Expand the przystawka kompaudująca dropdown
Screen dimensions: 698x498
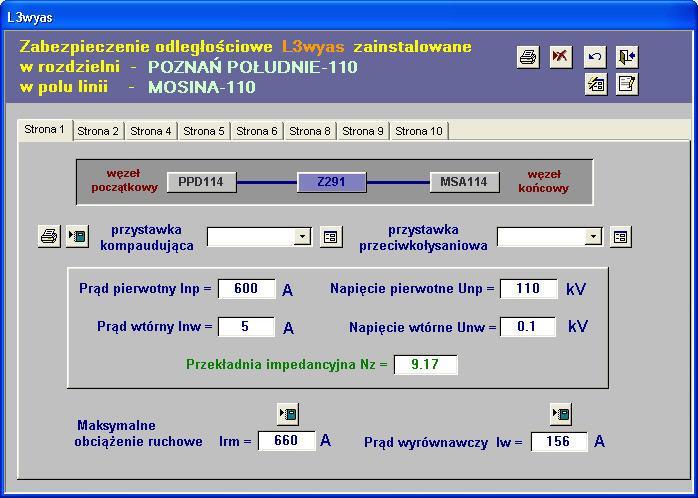(302, 236)
